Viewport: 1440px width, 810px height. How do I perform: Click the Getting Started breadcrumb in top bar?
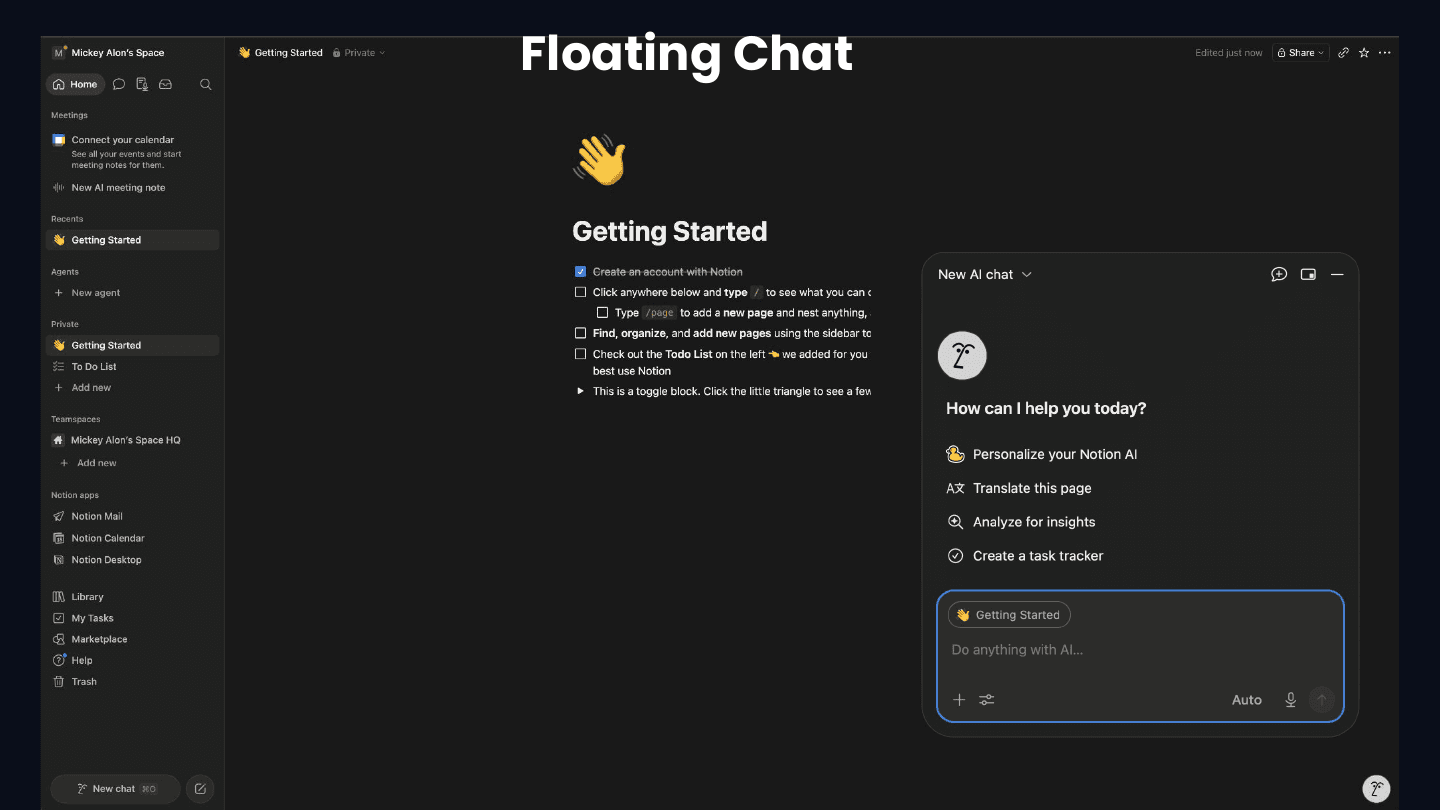(280, 53)
